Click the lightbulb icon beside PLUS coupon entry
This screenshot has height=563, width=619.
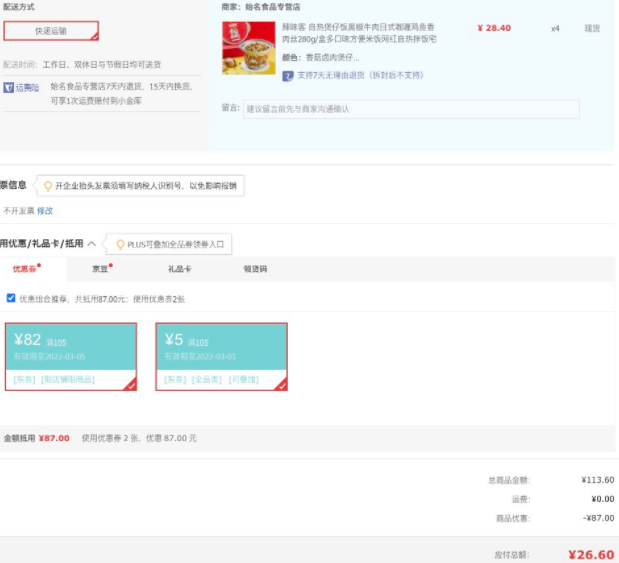click(120, 244)
